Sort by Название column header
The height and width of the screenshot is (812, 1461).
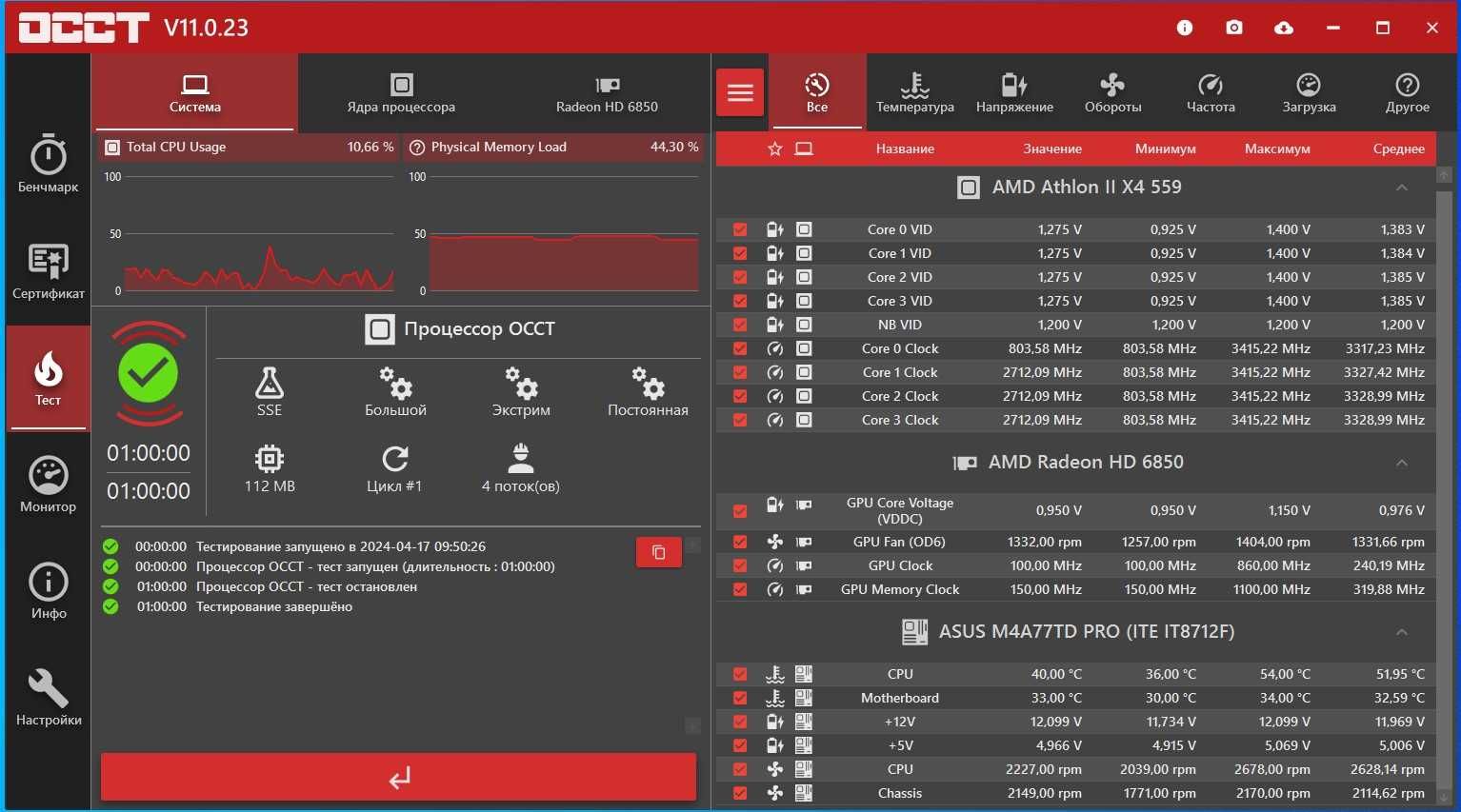point(905,149)
